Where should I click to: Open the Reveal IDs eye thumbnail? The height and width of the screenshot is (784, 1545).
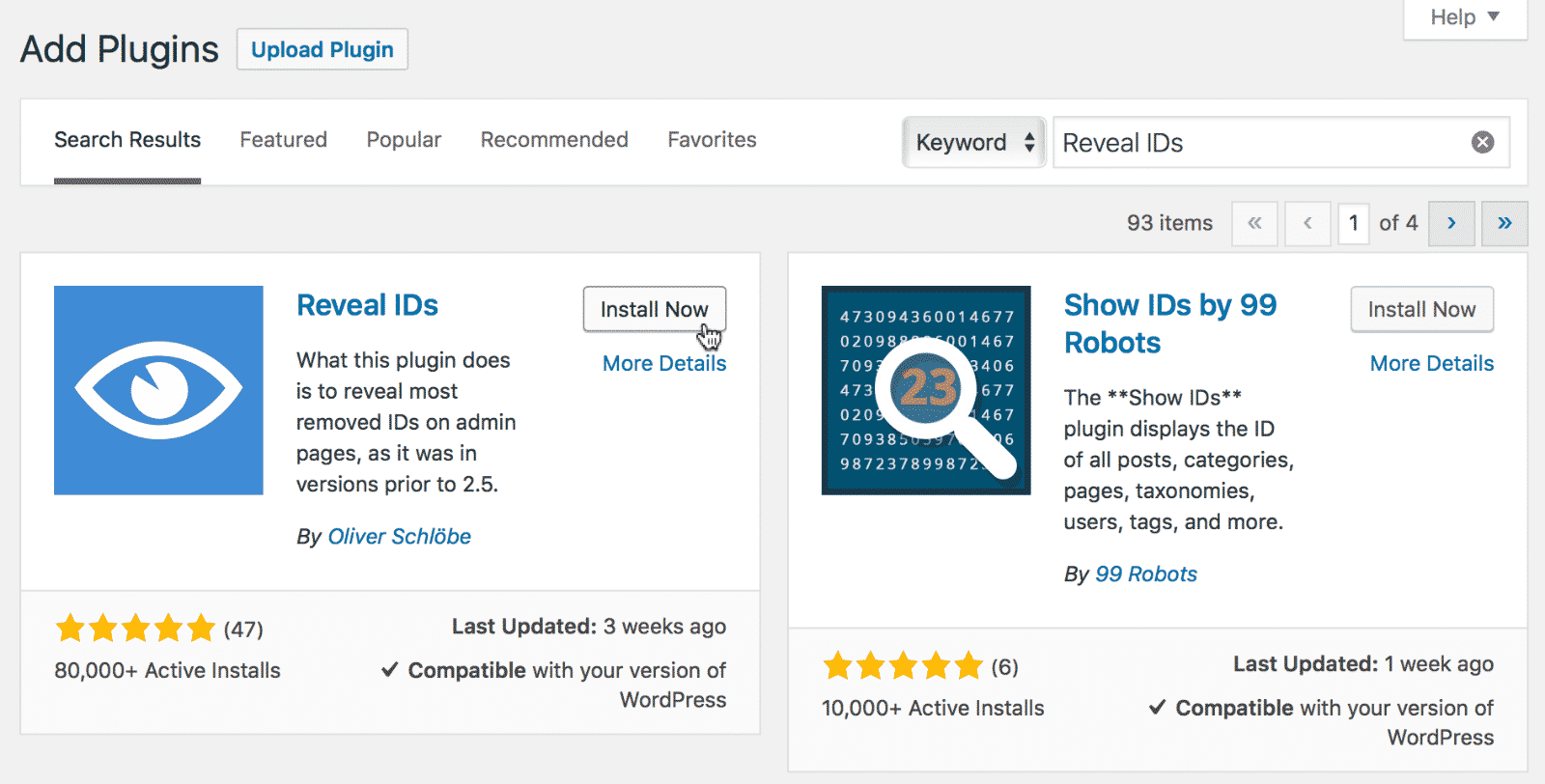[158, 390]
